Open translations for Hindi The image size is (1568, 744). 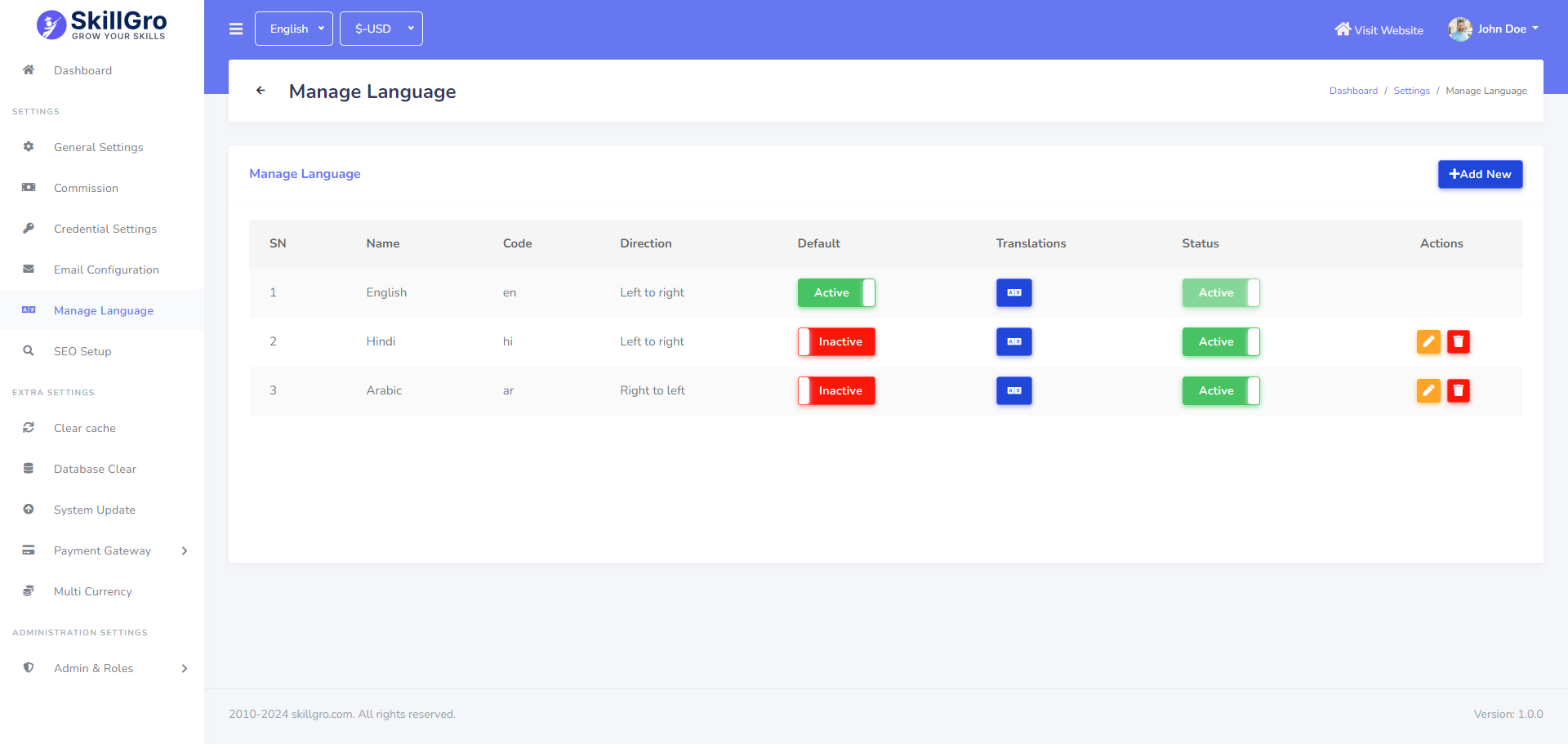coord(1014,341)
